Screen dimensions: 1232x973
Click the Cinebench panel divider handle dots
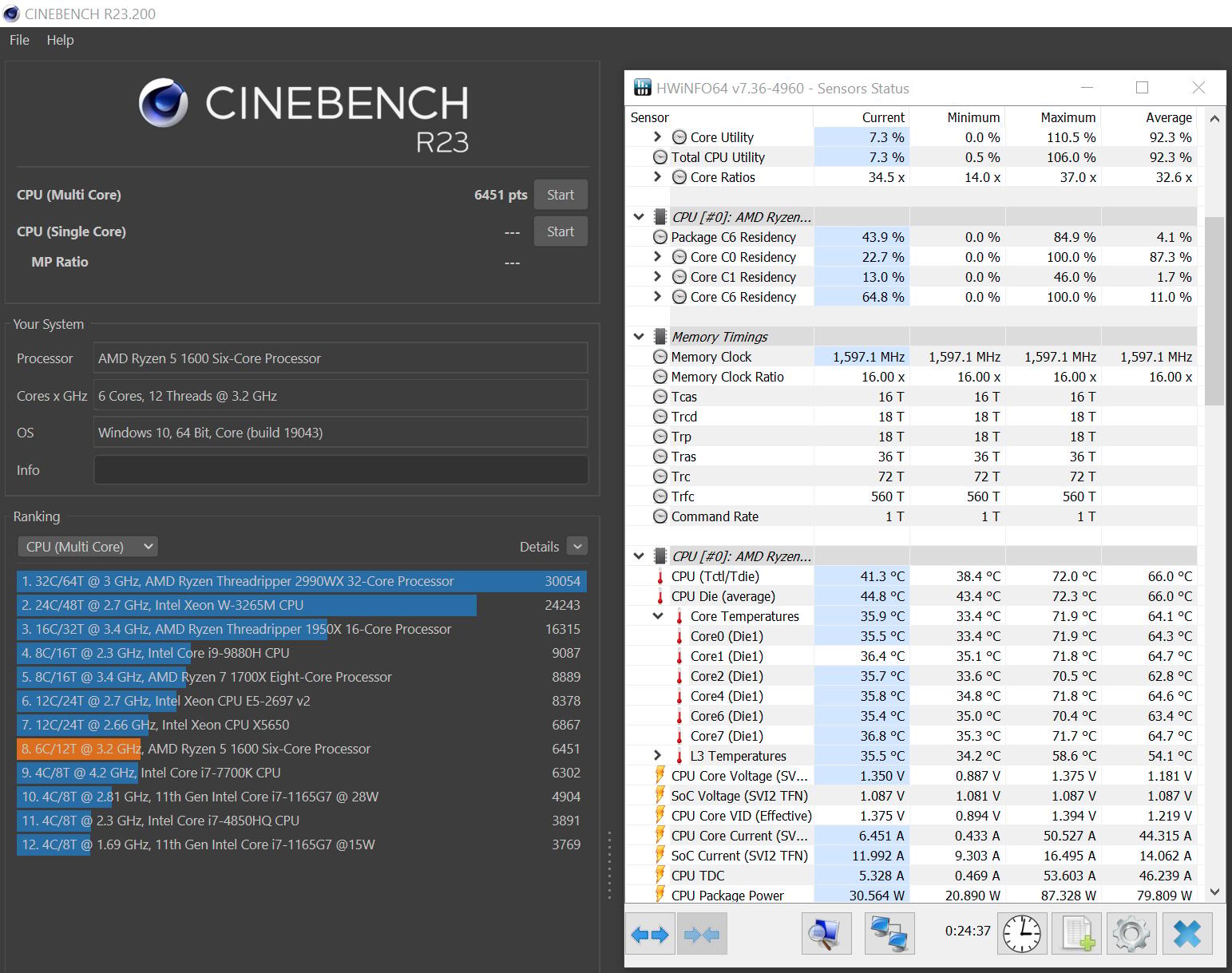tap(609, 867)
